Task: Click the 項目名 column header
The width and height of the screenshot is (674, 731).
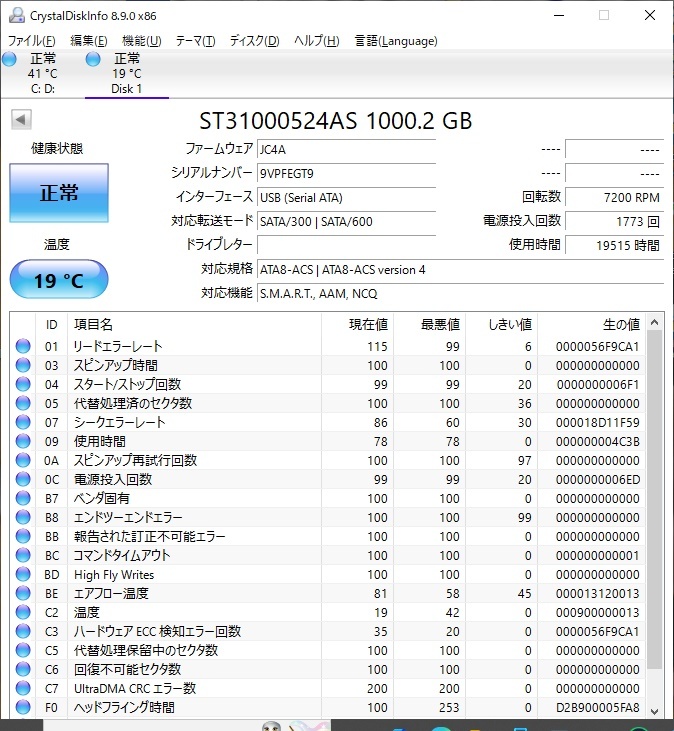Action: (x=194, y=324)
